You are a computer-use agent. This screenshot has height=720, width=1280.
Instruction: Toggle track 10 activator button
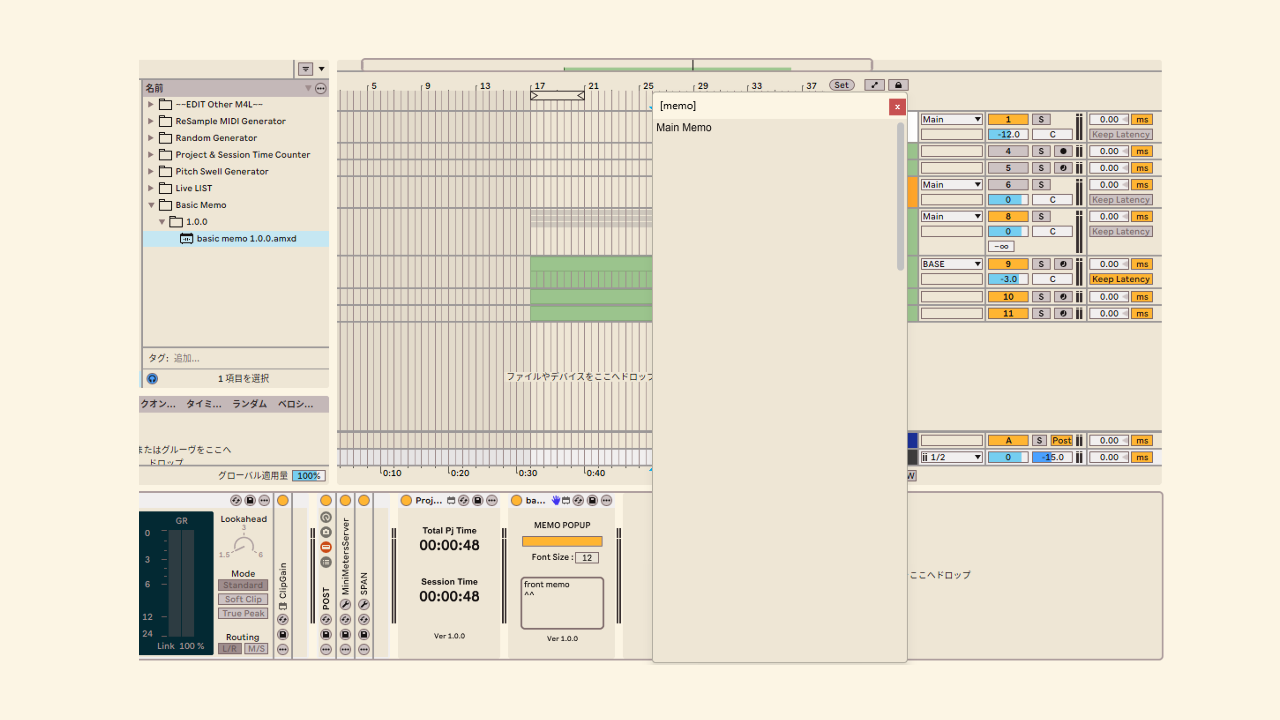pos(1008,297)
